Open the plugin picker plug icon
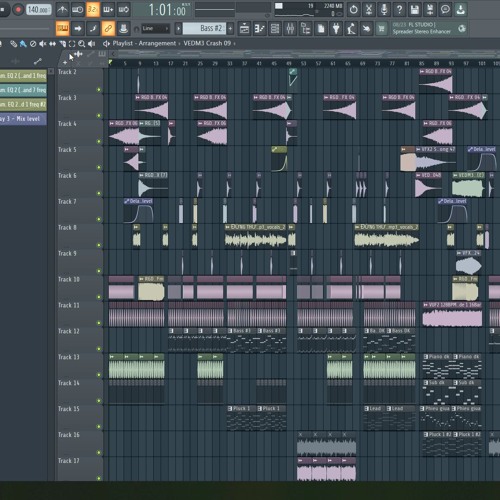Viewport: 500px width, 500px height. [x=336, y=29]
